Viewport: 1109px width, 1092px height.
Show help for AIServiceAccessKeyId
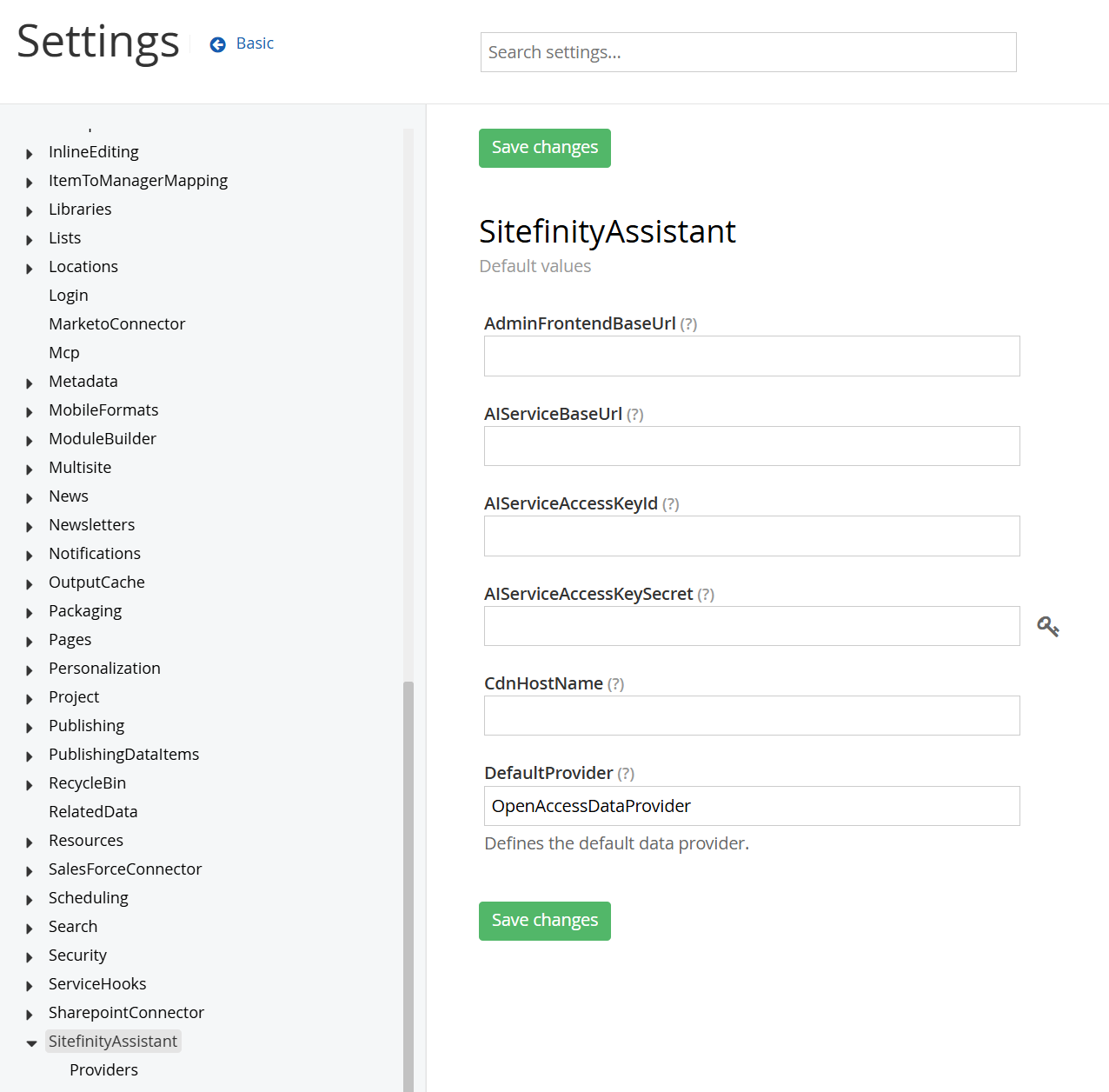[671, 504]
